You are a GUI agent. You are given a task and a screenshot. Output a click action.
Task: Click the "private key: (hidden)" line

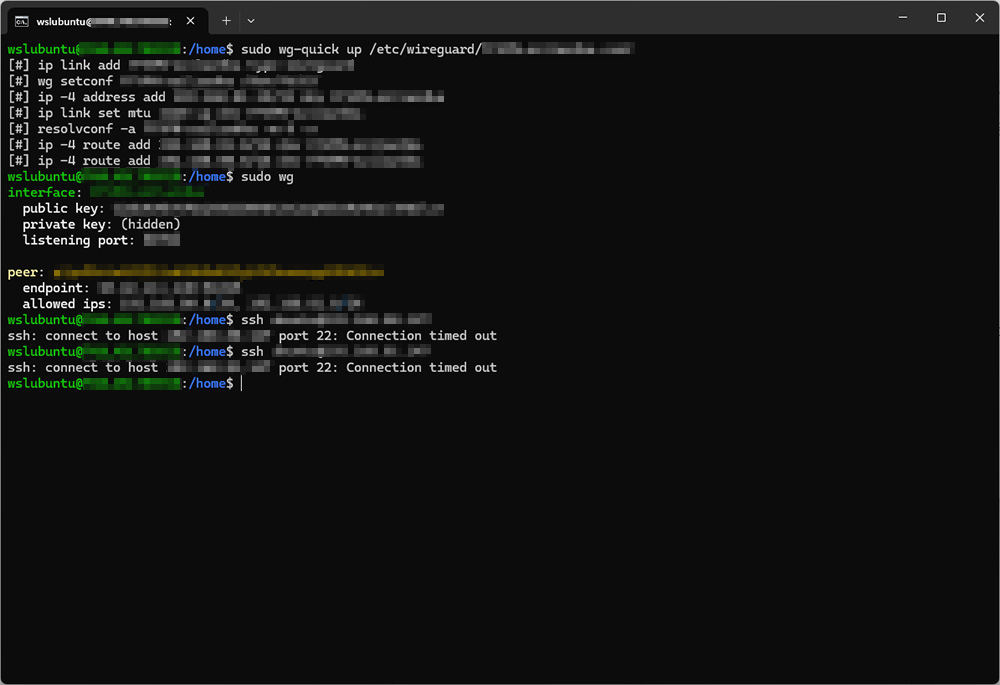(x=101, y=225)
